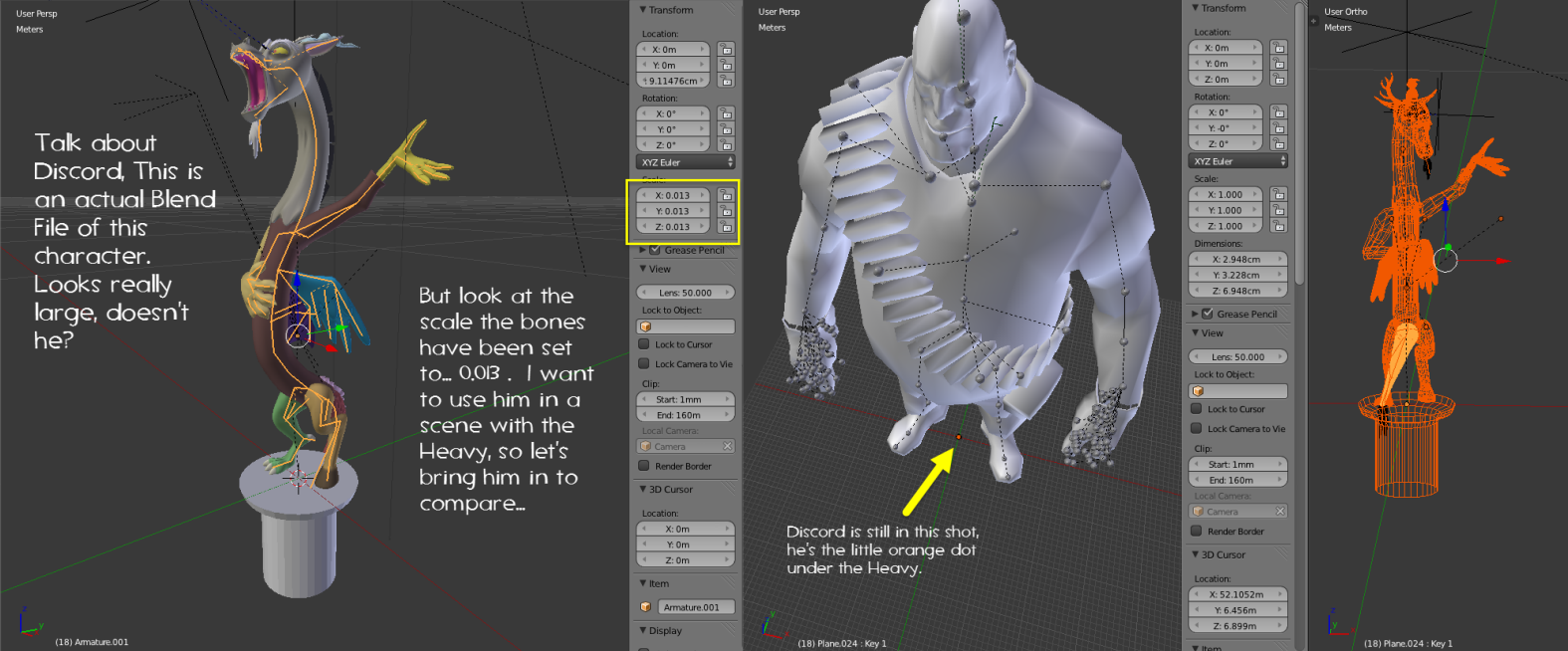1568x651 pixels.
Task: Collapse View section in Armature.001 panel
Action: click(x=643, y=269)
